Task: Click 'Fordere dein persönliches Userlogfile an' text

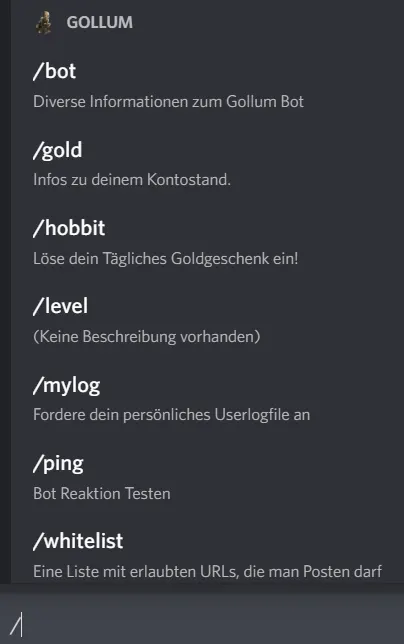Action: (172, 415)
